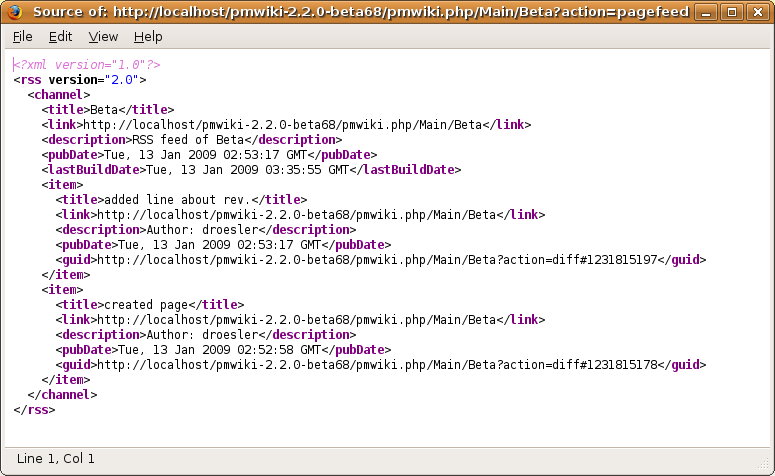
Task: Click the channel link URL line
Action: (x=286, y=125)
